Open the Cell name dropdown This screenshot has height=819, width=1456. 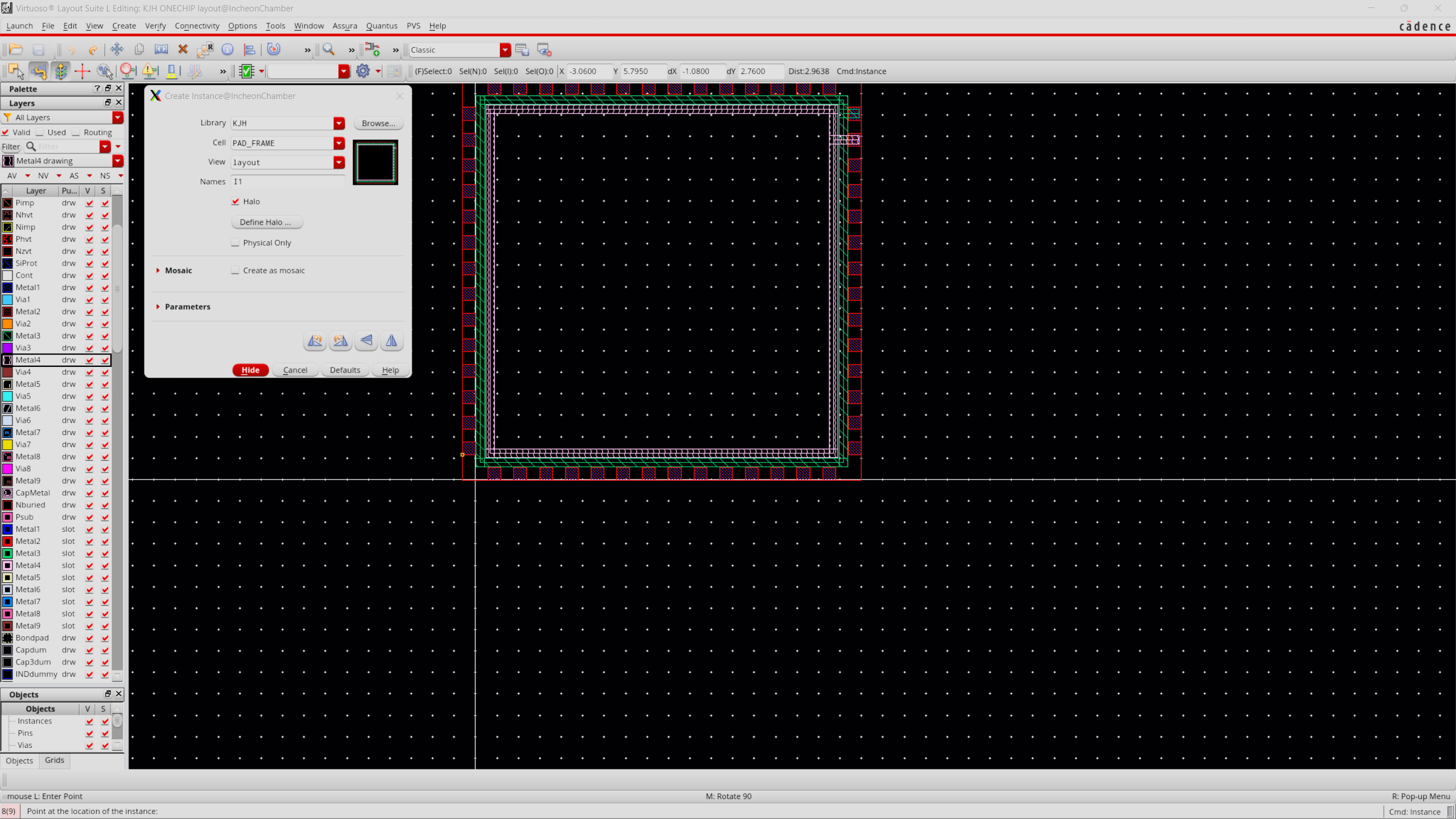click(x=339, y=143)
